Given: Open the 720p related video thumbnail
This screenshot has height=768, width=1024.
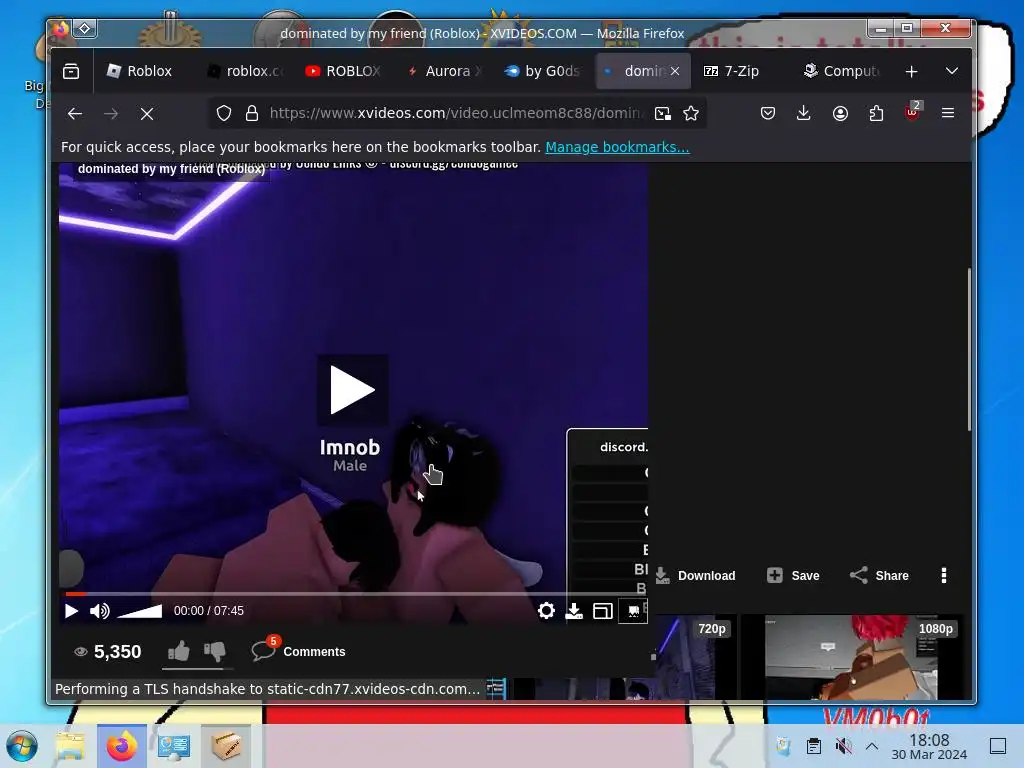Looking at the screenshot, I should 692,657.
